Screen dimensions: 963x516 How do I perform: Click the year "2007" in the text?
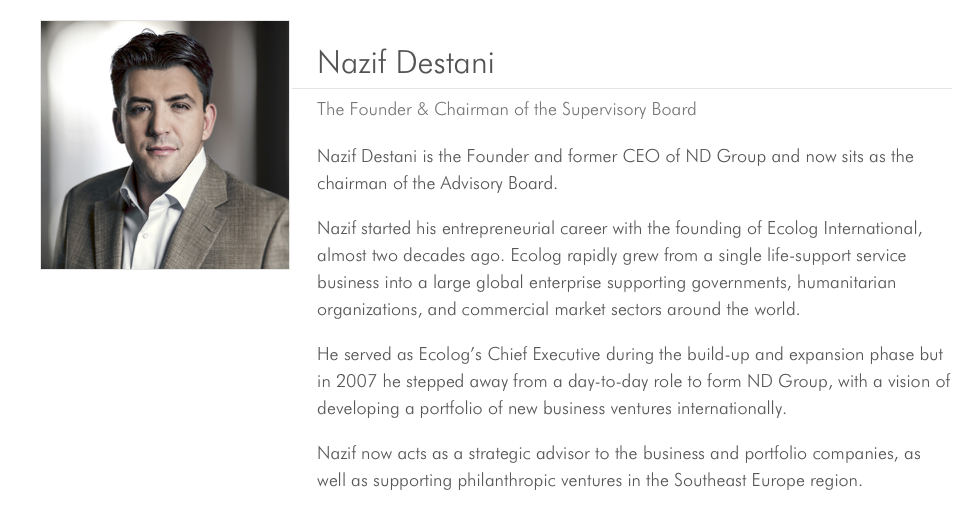357,382
